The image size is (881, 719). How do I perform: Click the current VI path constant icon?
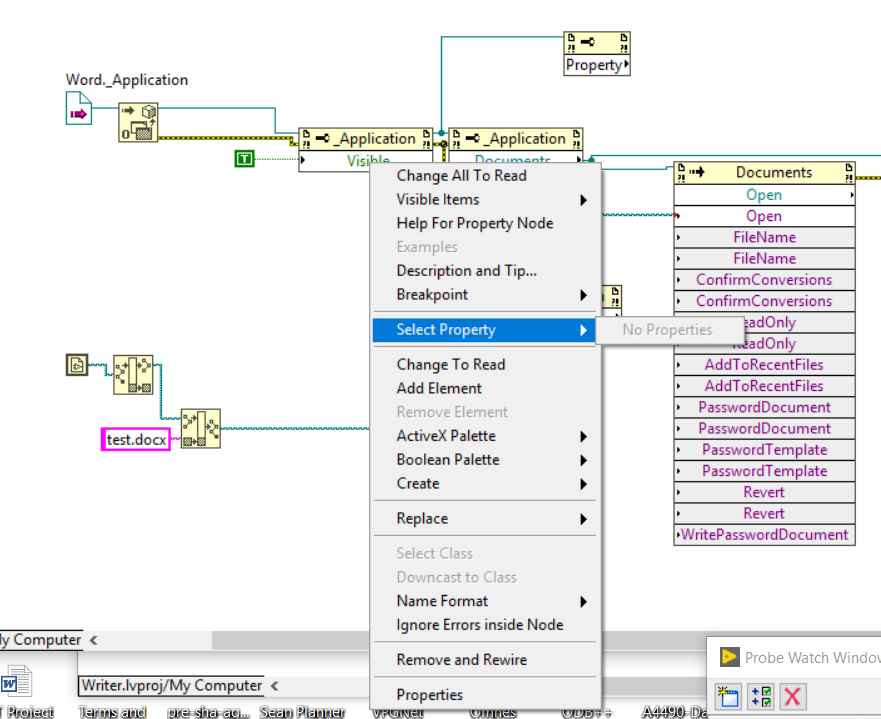77,365
